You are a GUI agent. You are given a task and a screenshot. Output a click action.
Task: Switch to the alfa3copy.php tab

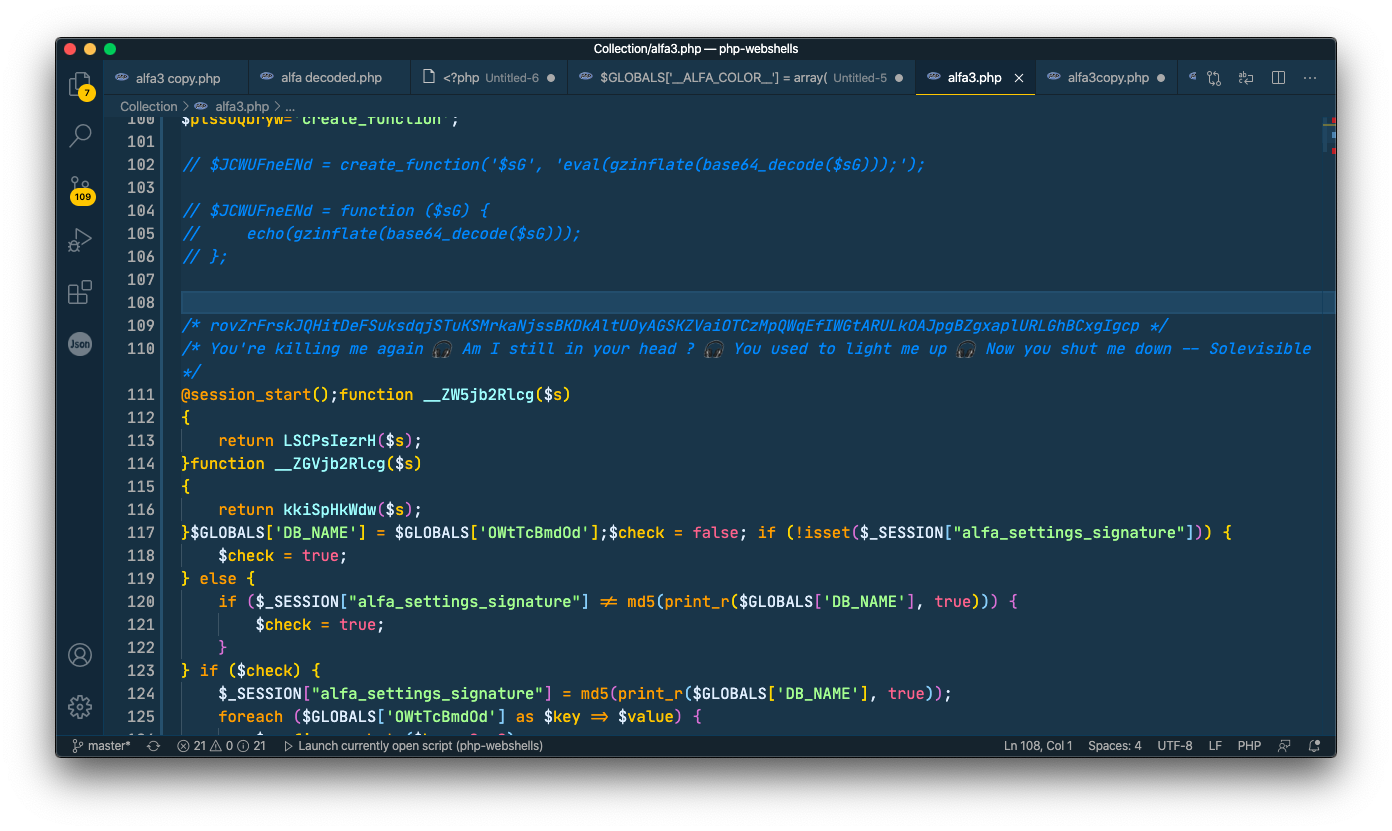[x=1107, y=78]
